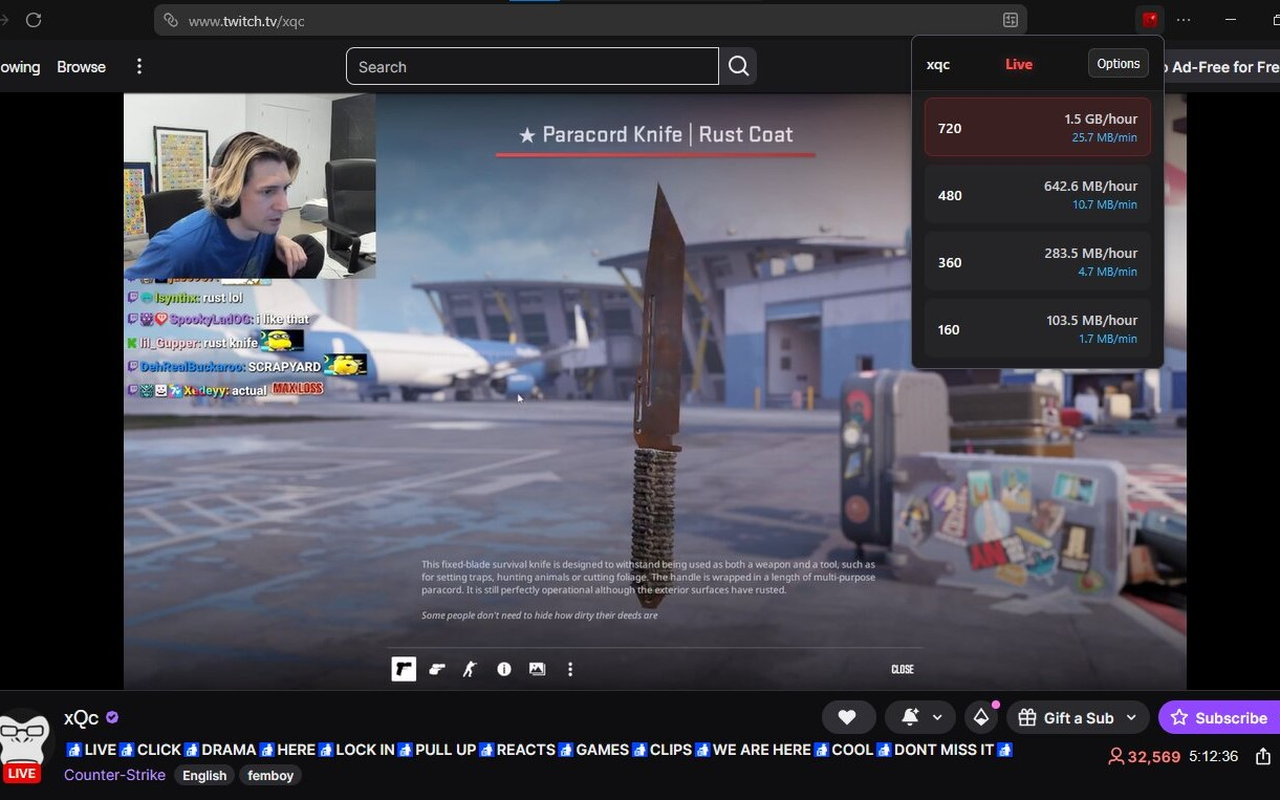Open the Counter-Strike category link

(115, 775)
